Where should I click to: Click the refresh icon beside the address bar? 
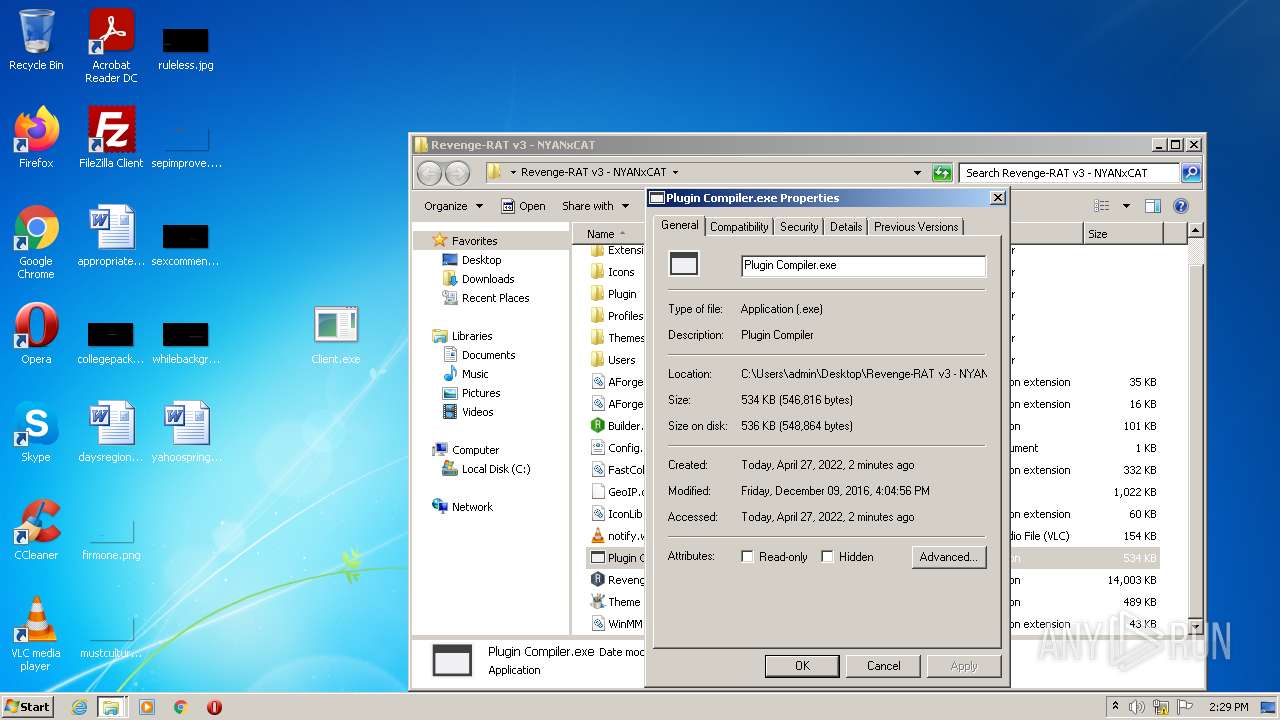[941, 173]
